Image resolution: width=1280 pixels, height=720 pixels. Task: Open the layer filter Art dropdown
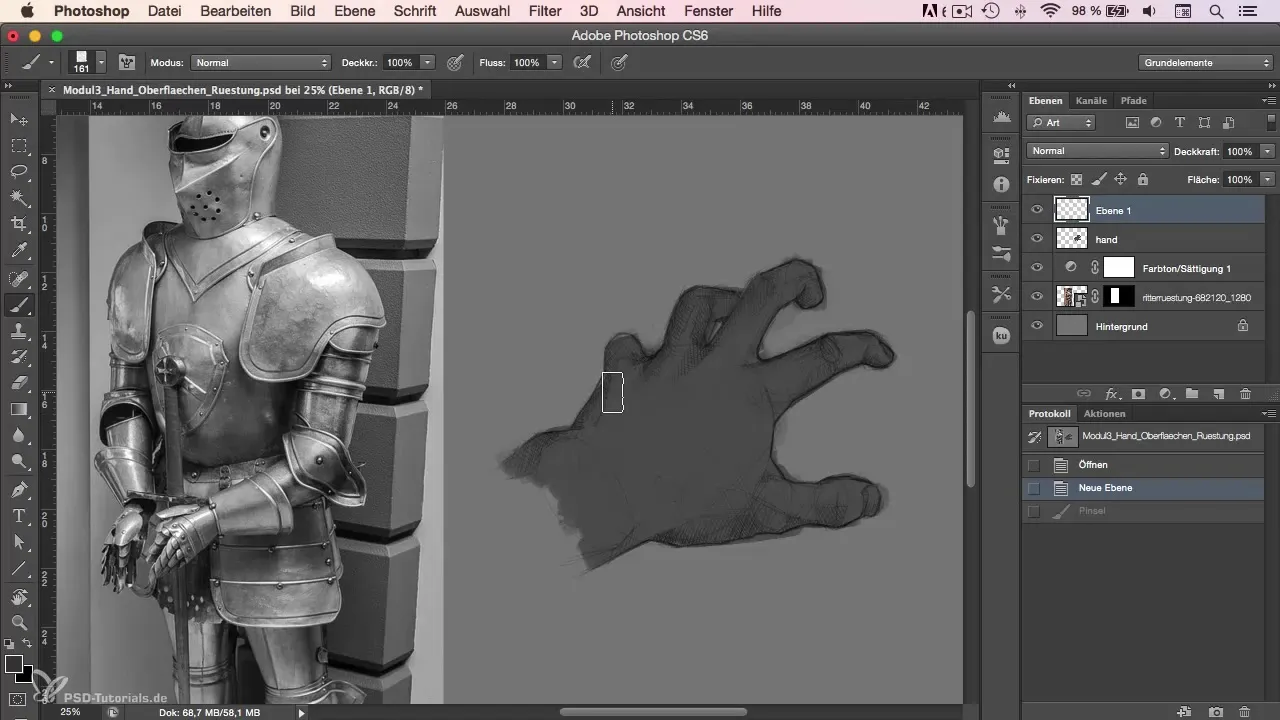click(1061, 122)
